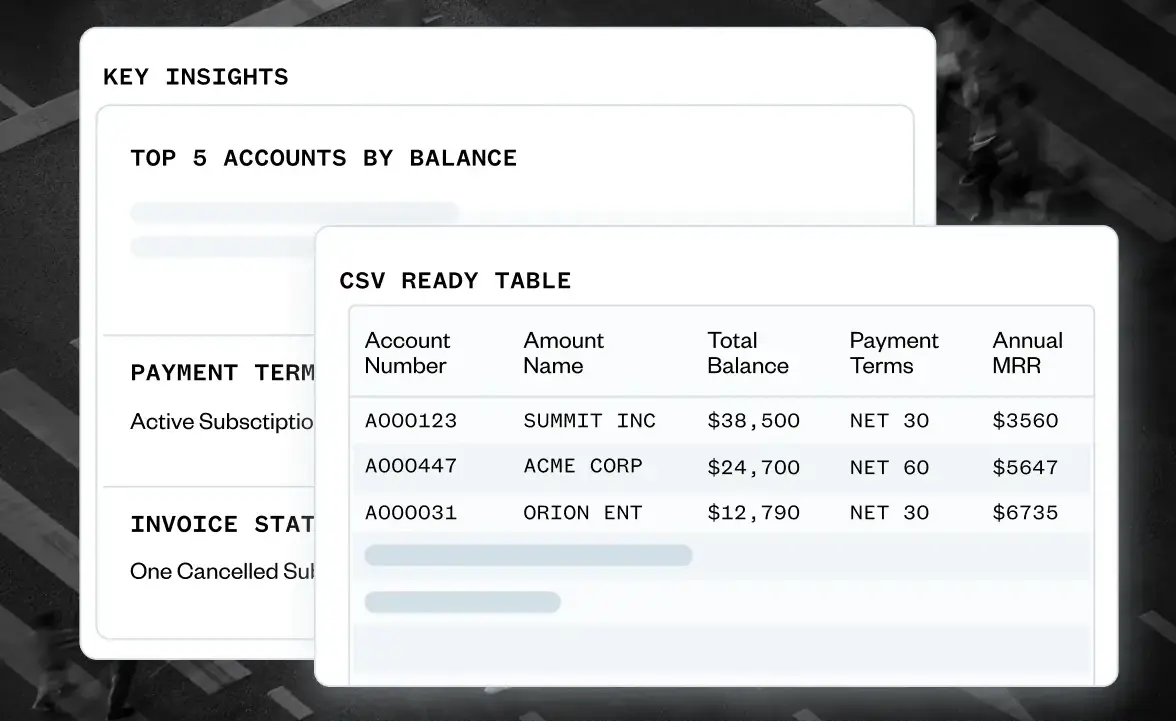Click the CSV READY TABLE heading
Image resolution: width=1176 pixels, height=722 pixels.
(455, 281)
